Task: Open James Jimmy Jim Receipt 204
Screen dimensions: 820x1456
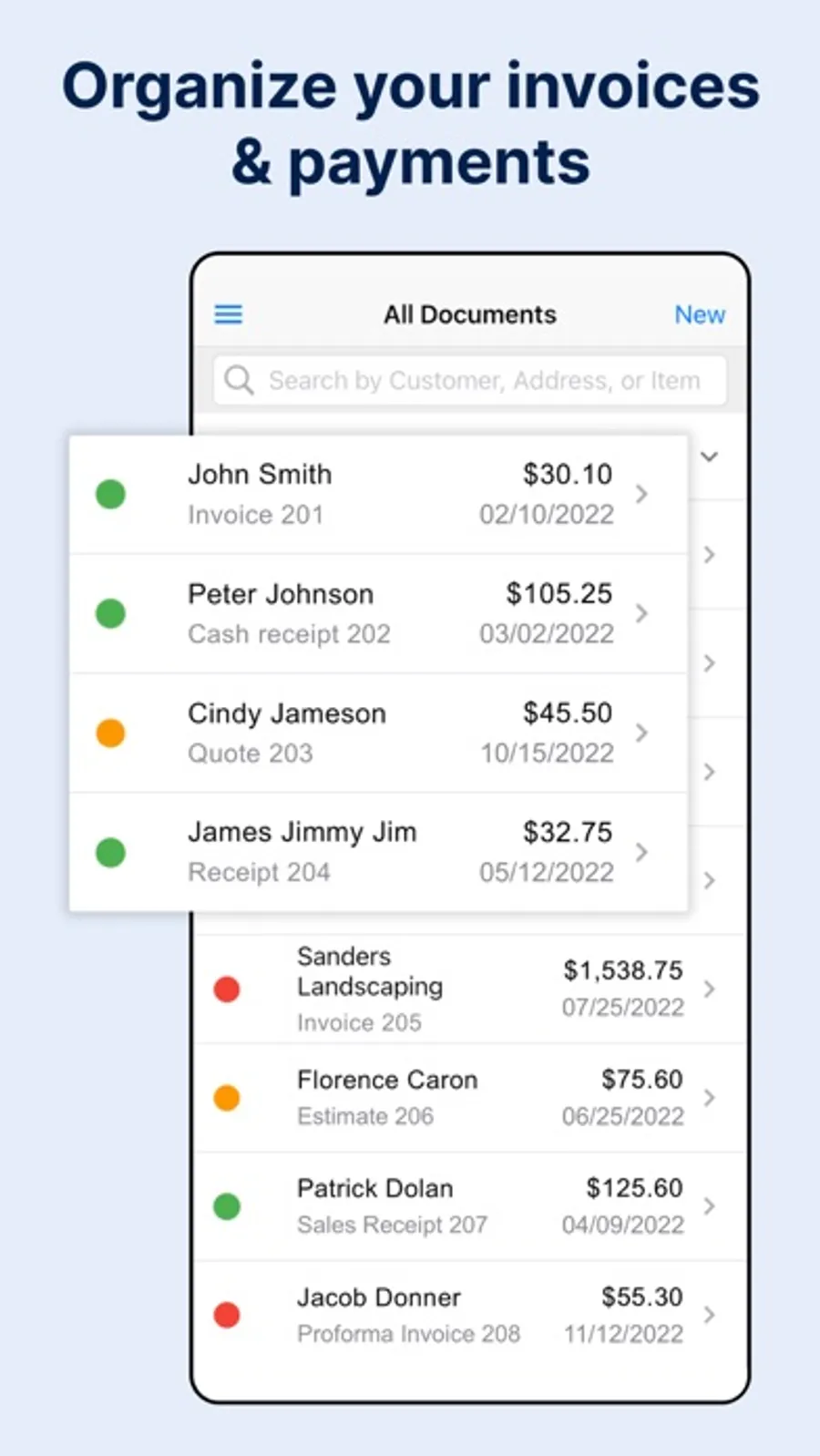Action: click(x=378, y=852)
